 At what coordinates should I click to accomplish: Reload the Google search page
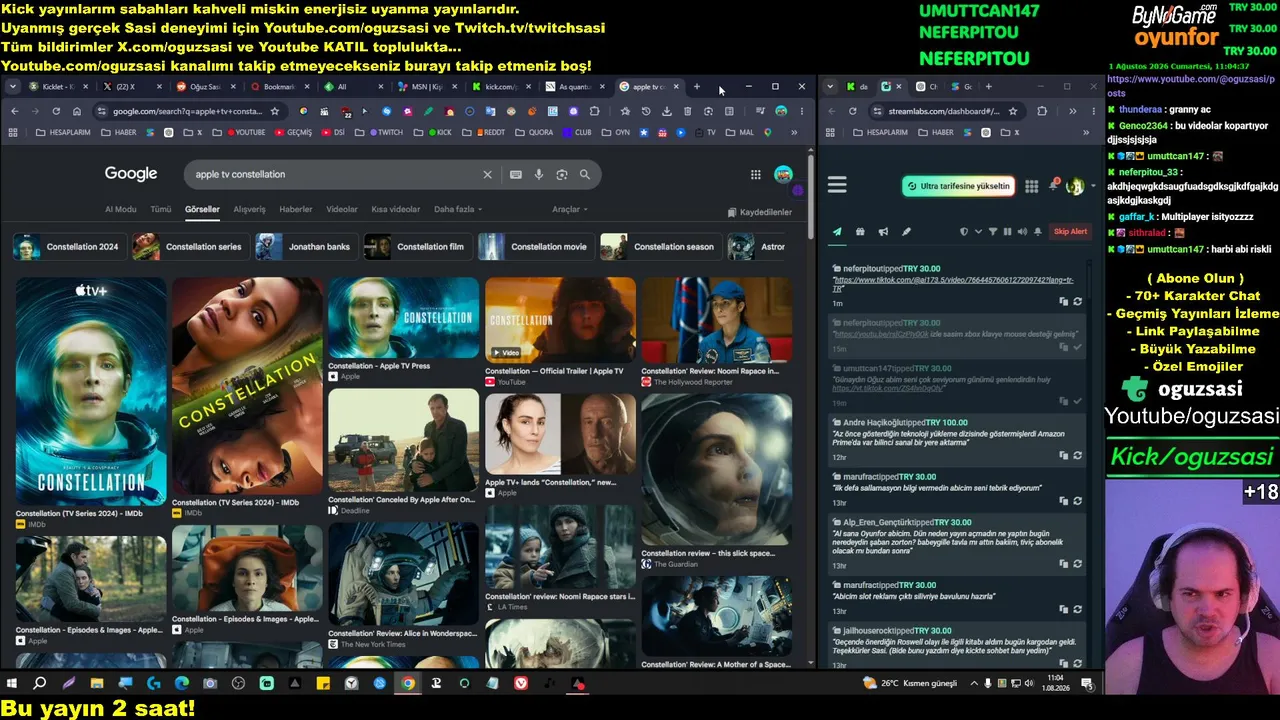[56, 111]
